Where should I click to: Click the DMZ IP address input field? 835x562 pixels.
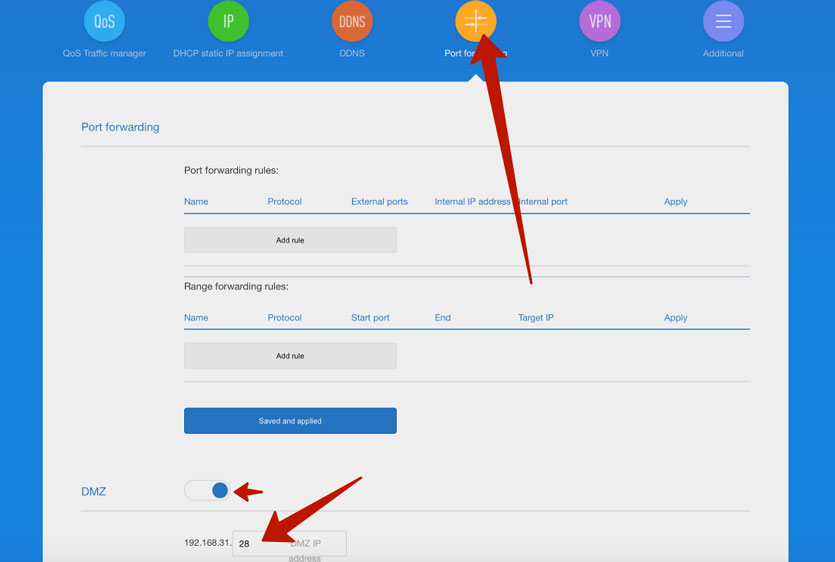(x=290, y=543)
